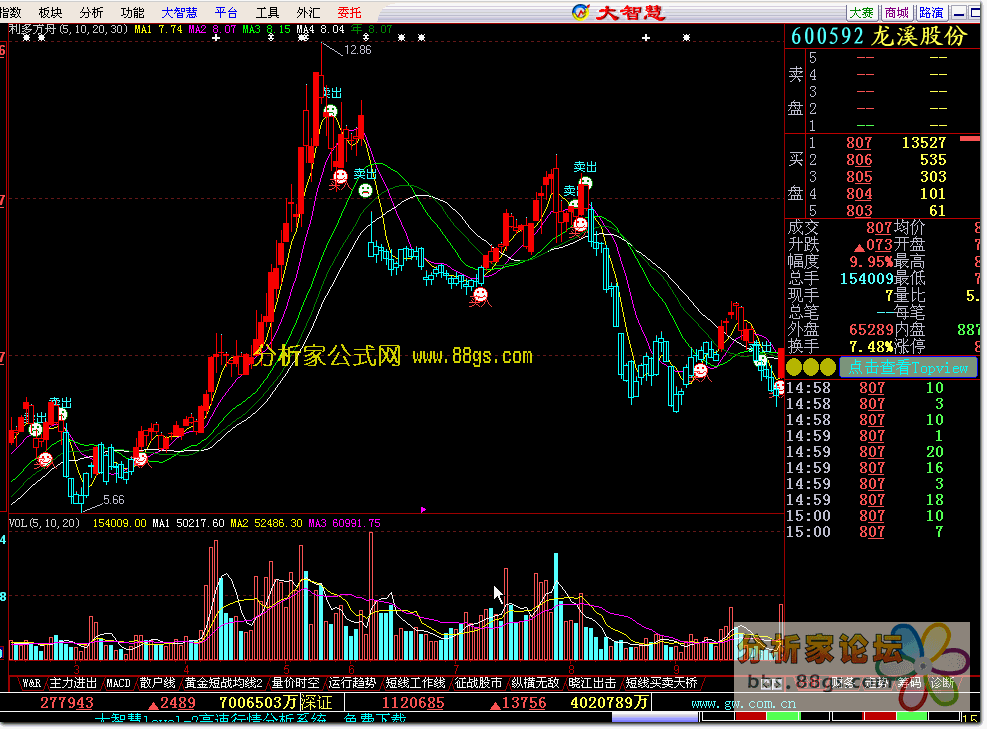Select stock title 600592 龙溪股份
Image resolution: width=987 pixels, height=729 pixels.
878,37
